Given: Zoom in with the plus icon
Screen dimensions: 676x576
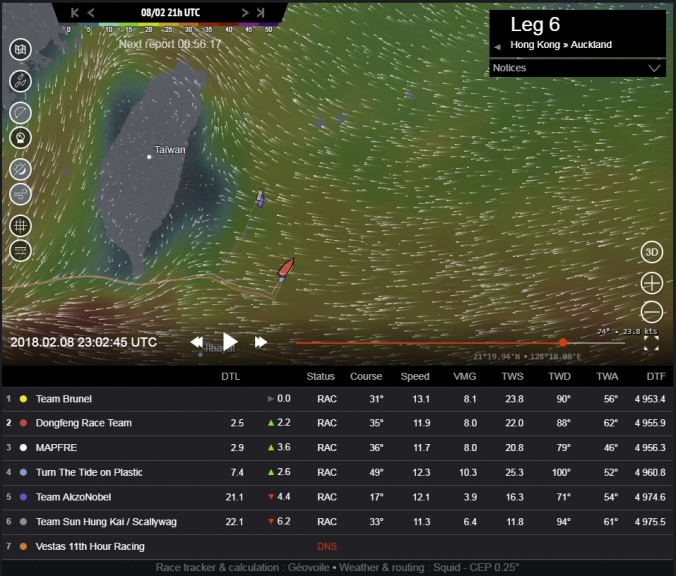Looking at the screenshot, I should (x=651, y=283).
